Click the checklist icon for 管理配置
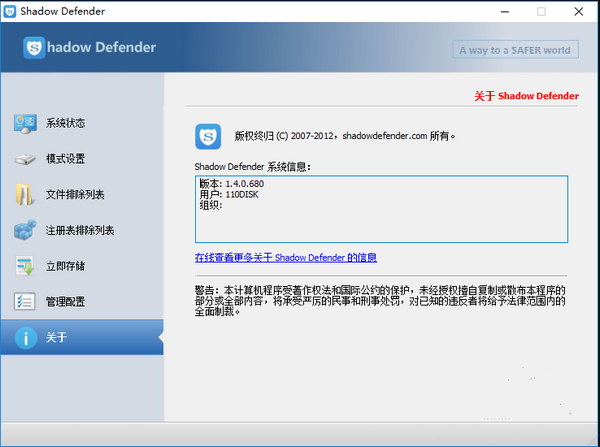Image resolution: width=600 pixels, height=447 pixels. click(25, 301)
